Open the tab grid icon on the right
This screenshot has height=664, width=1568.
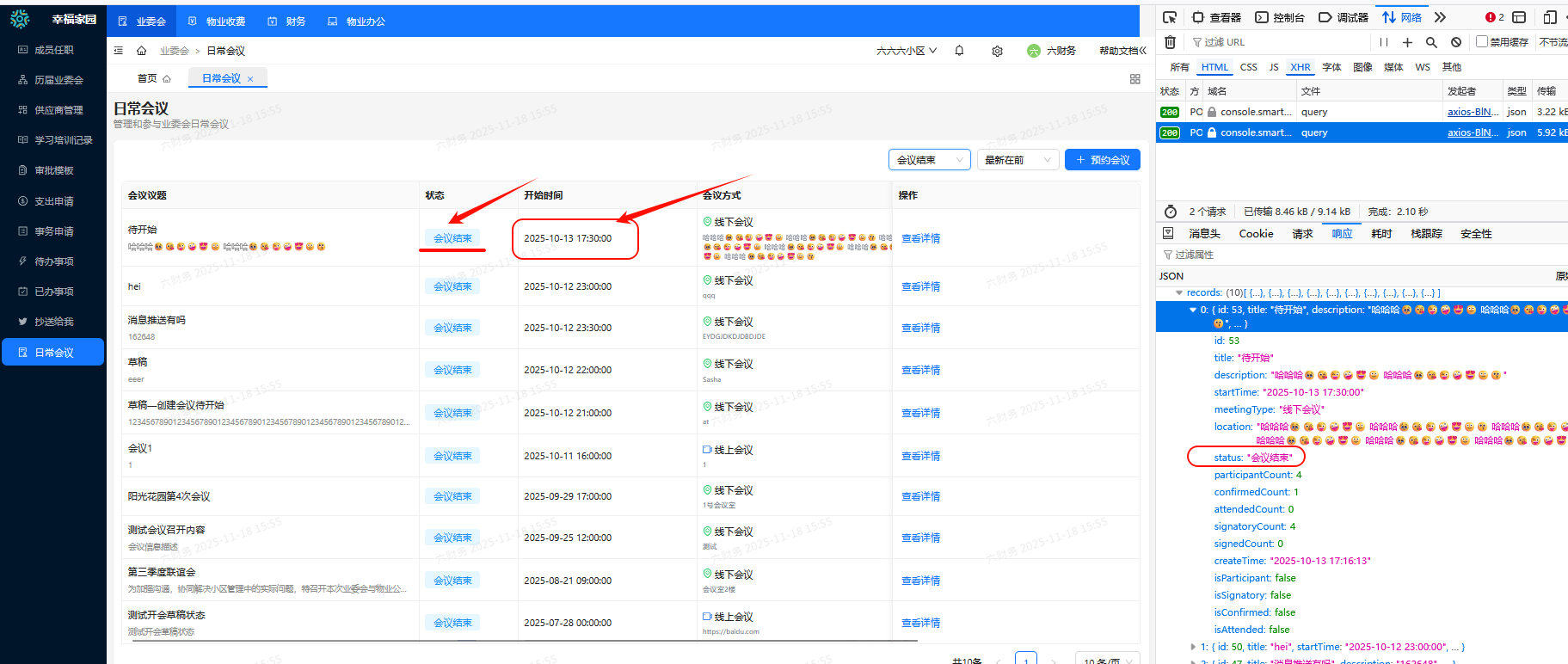tap(1134, 79)
